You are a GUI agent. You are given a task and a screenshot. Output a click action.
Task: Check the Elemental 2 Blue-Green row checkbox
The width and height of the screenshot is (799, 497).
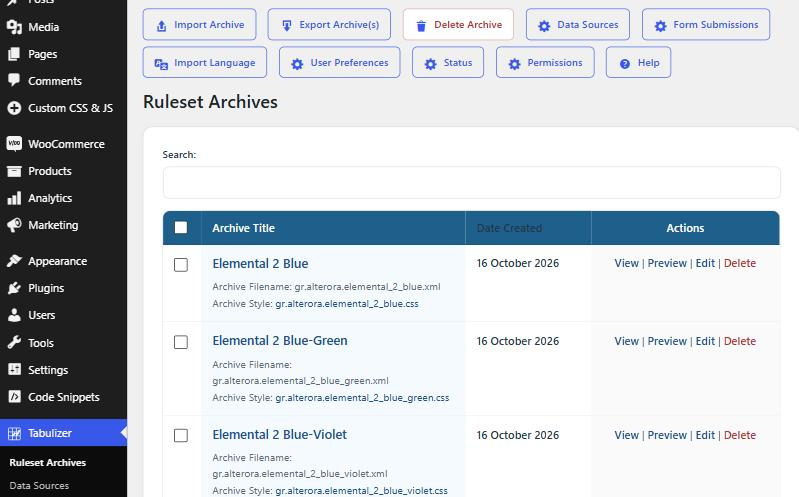point(181,342)
